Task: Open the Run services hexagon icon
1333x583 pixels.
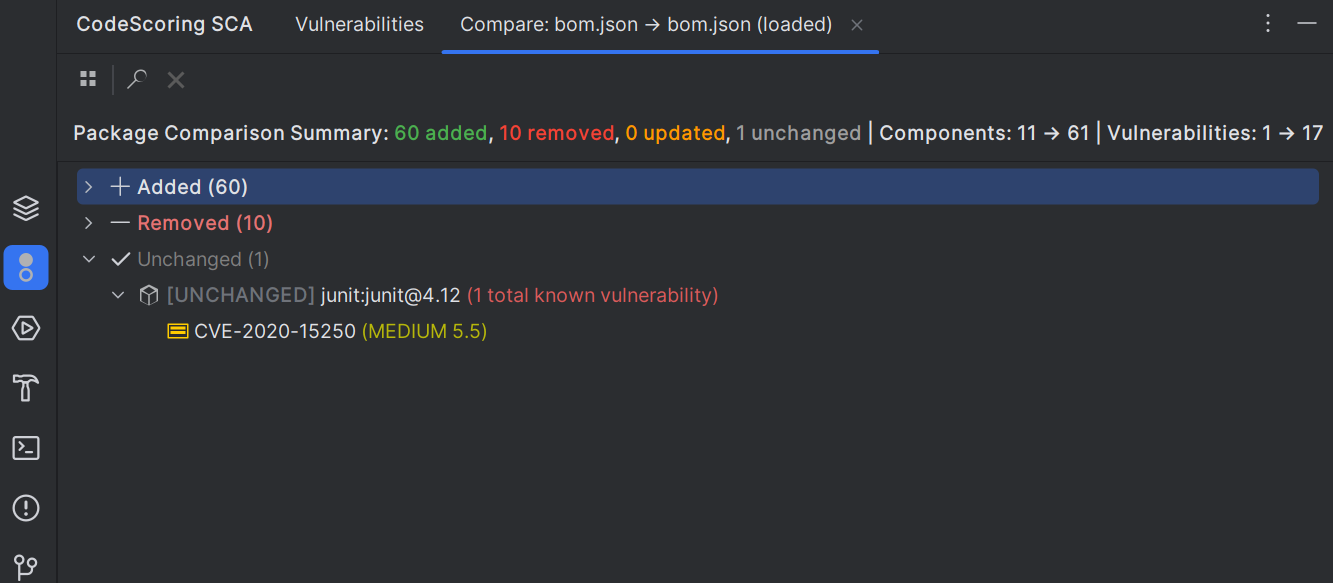Action: point(26,328)
